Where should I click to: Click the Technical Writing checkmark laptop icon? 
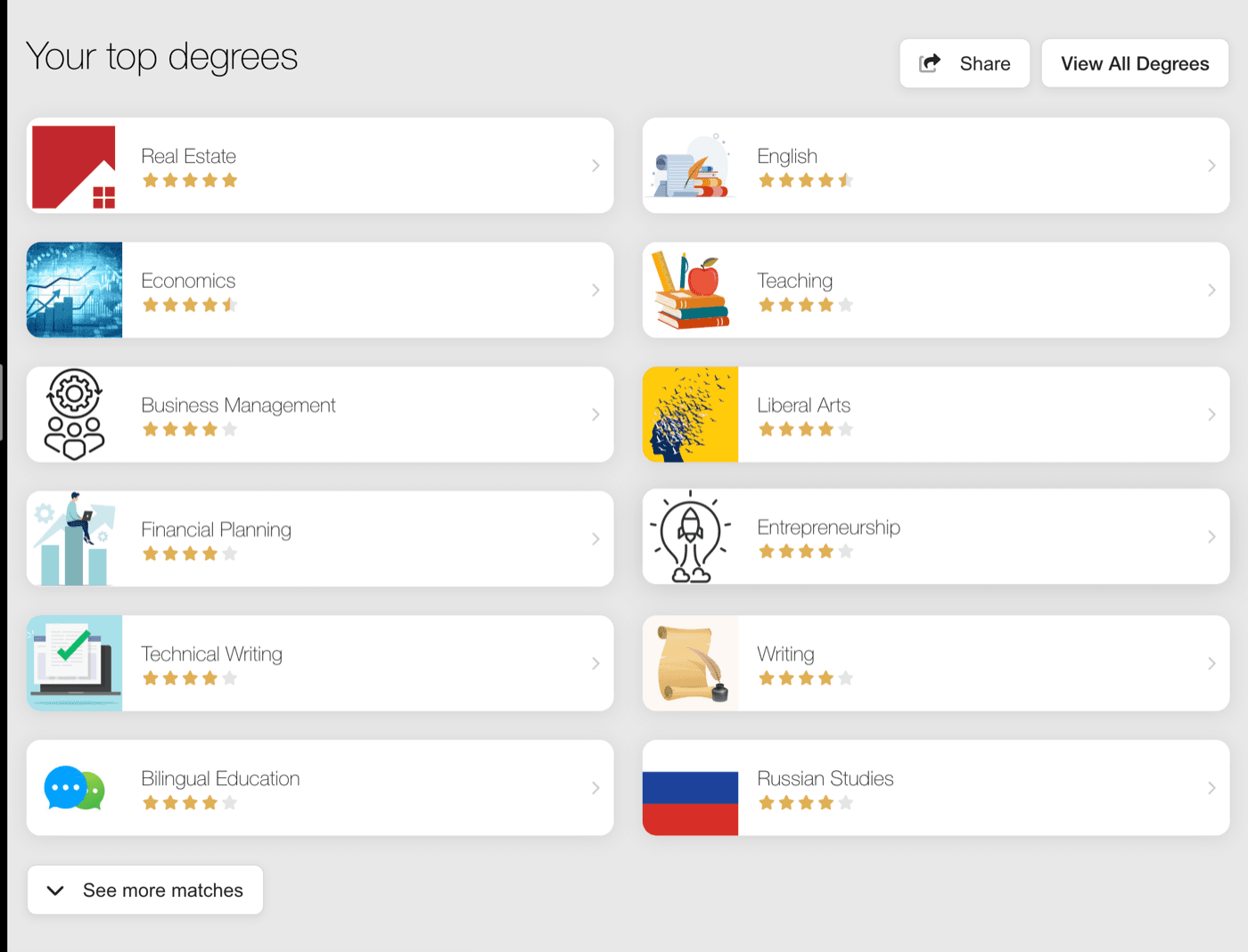(x=74, y=663)
